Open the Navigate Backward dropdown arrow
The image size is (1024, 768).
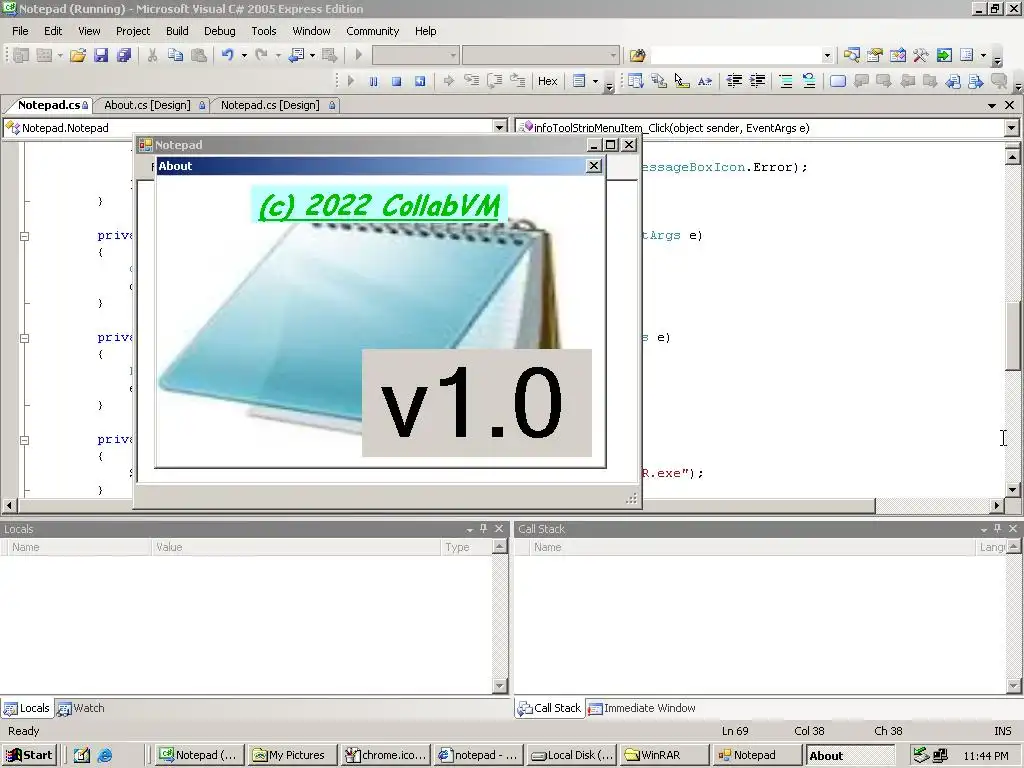[312, 56]
